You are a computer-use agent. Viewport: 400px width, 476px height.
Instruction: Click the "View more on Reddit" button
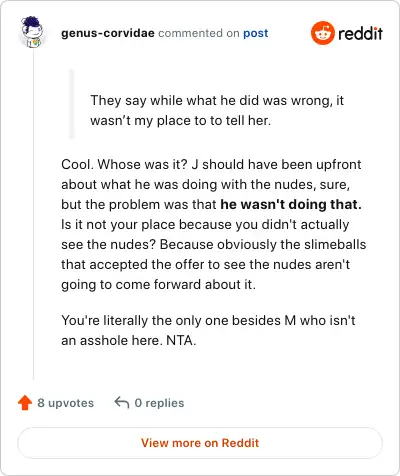pyautogui.click(x=200, y=443)
